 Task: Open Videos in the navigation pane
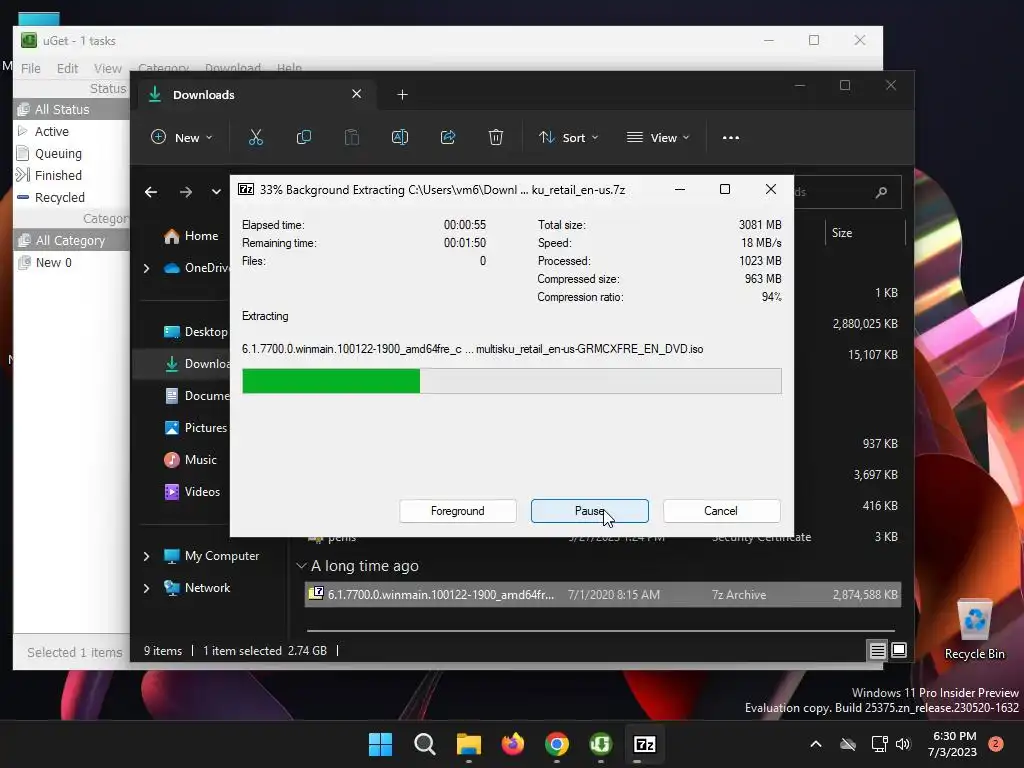point(192,492)
